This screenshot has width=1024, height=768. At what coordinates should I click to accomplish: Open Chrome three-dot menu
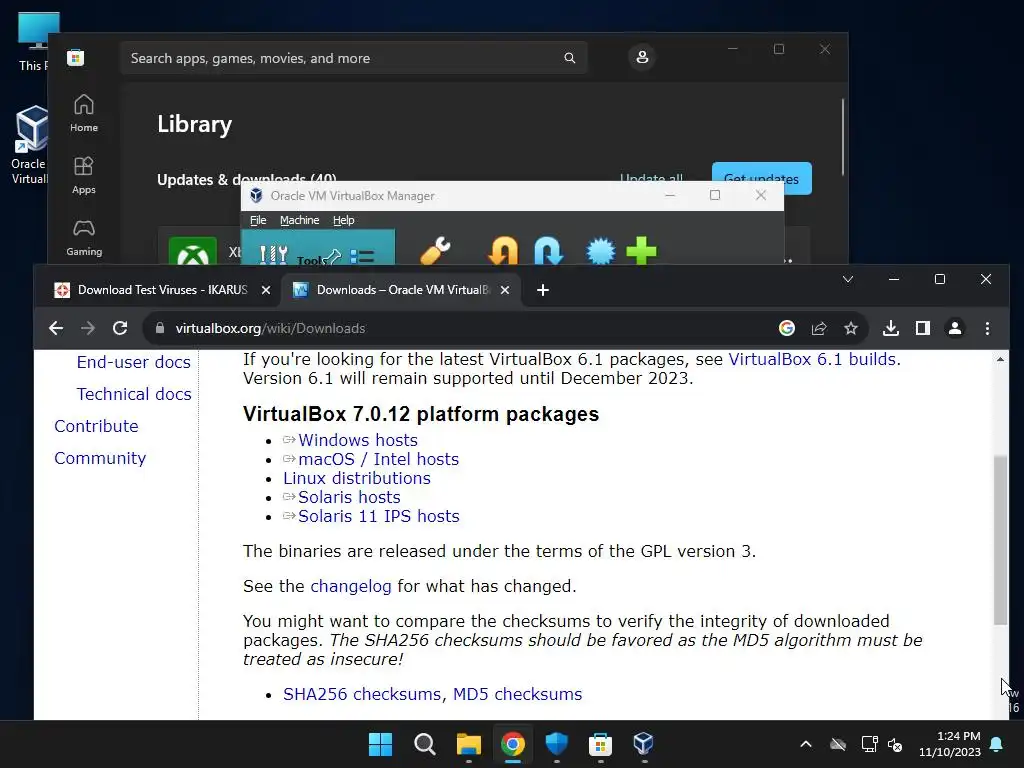pos(987,328)
